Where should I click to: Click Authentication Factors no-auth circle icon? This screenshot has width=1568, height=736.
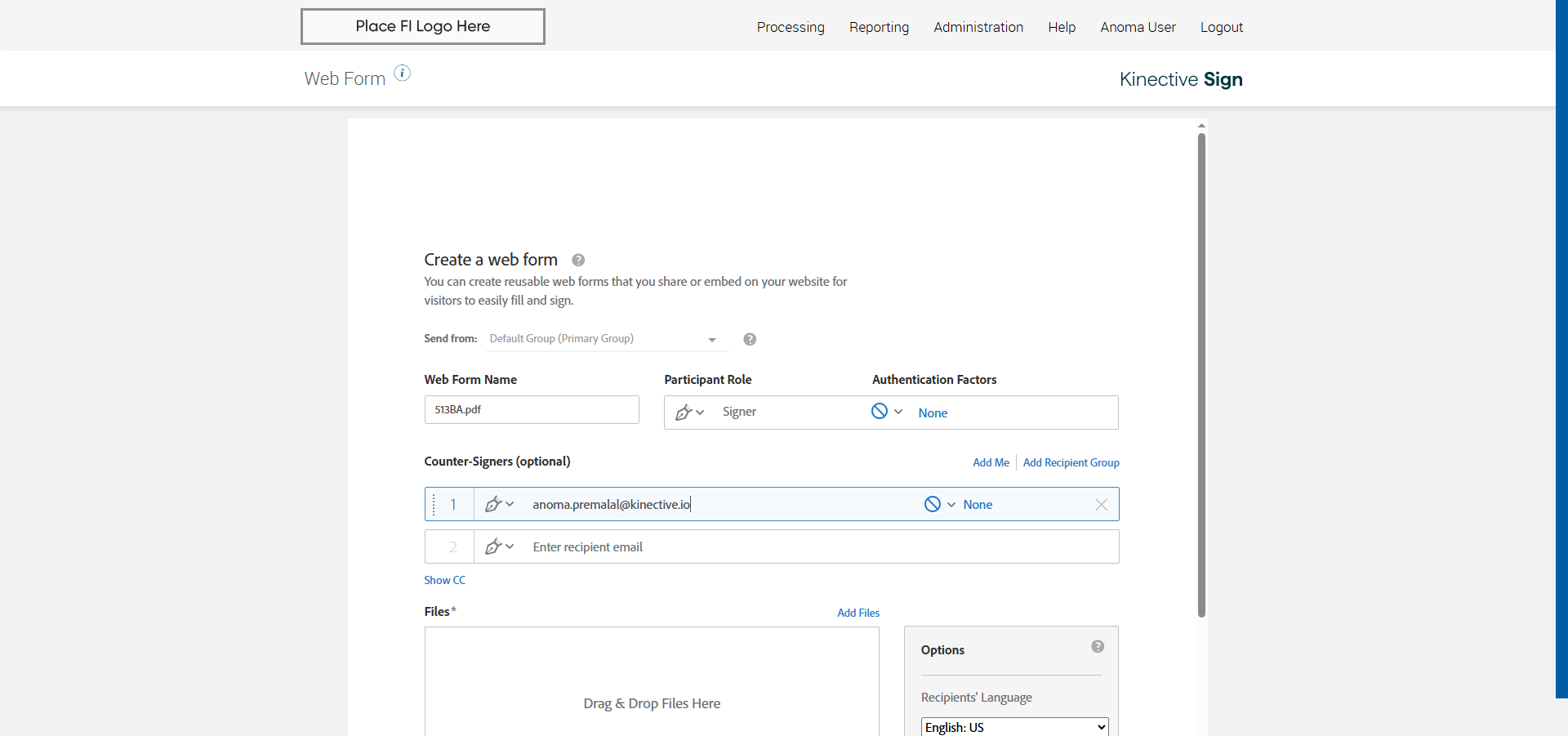pyautogui.click(x=880, y=412)
